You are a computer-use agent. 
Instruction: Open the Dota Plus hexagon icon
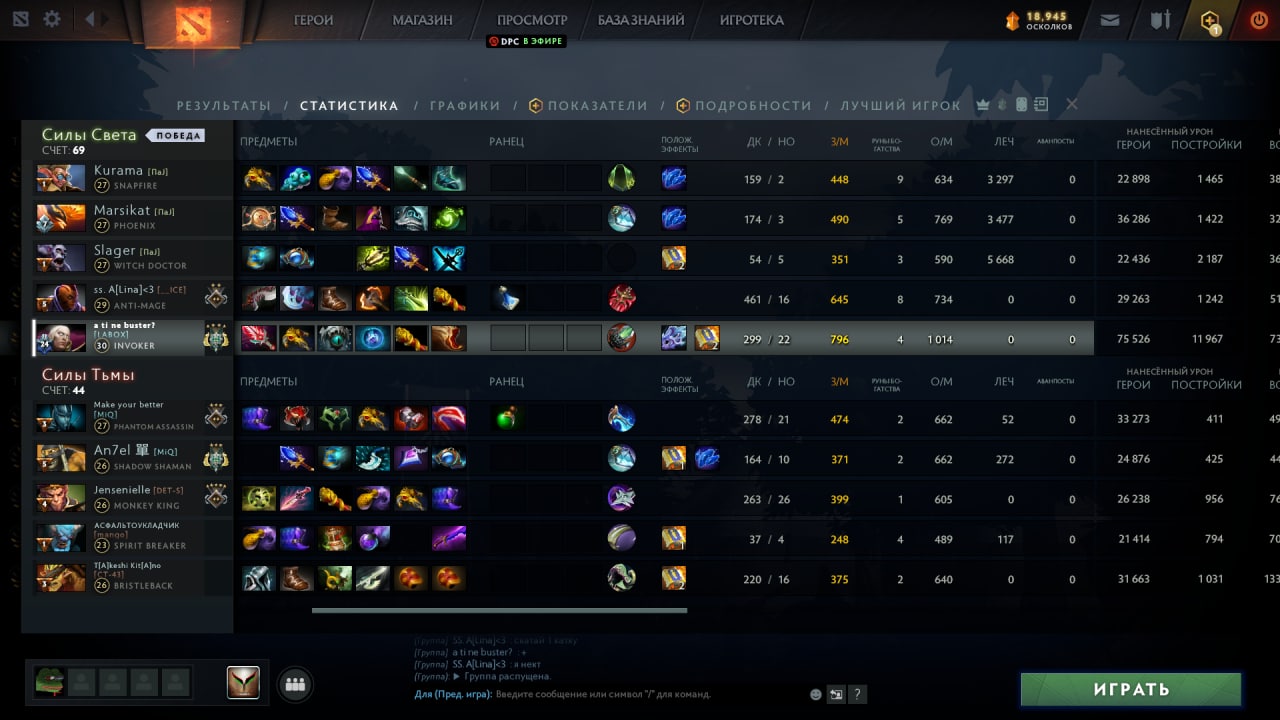(1210, 20)
